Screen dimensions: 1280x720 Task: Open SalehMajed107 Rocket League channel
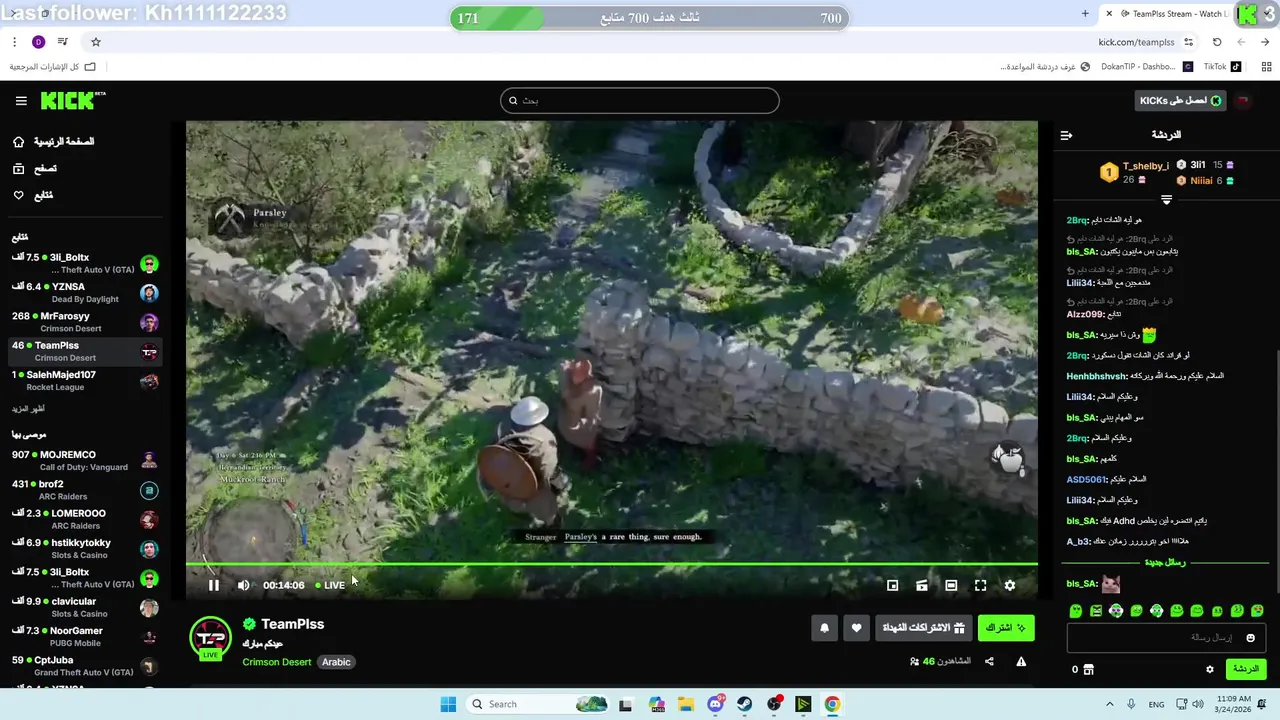coord(85,381)
